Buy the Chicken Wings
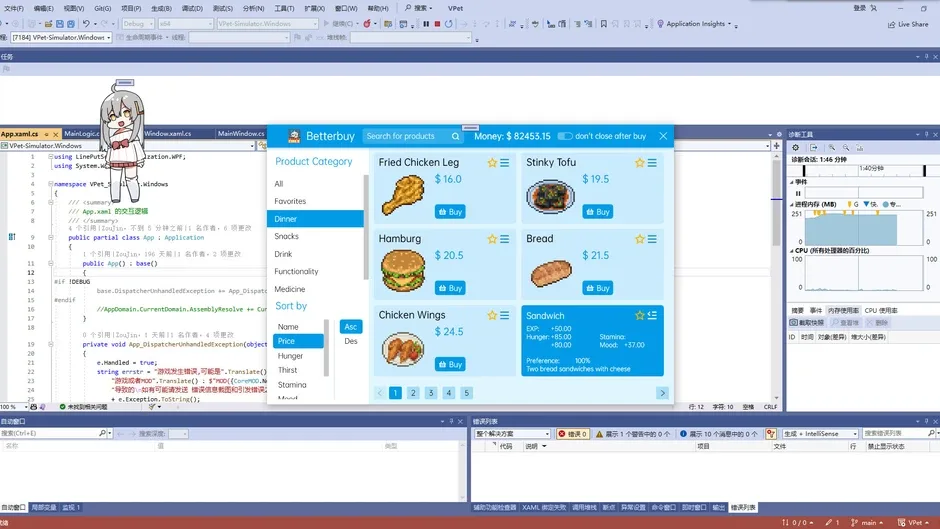 (450, 364)
